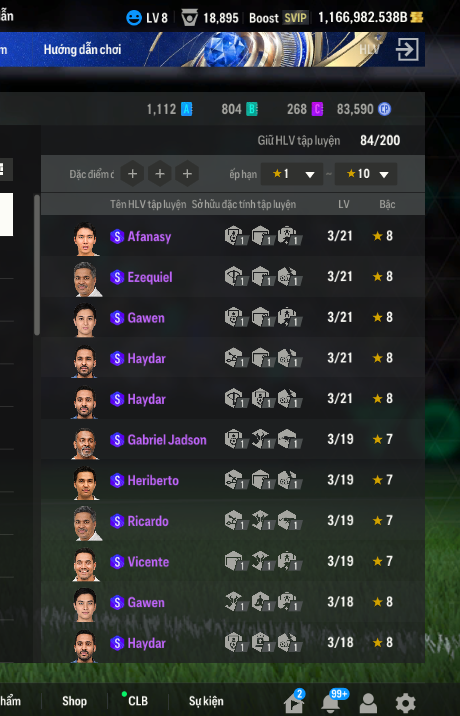The image size is (460, 716).
Task: Open the settings gear icon
Action: (405, 703)
